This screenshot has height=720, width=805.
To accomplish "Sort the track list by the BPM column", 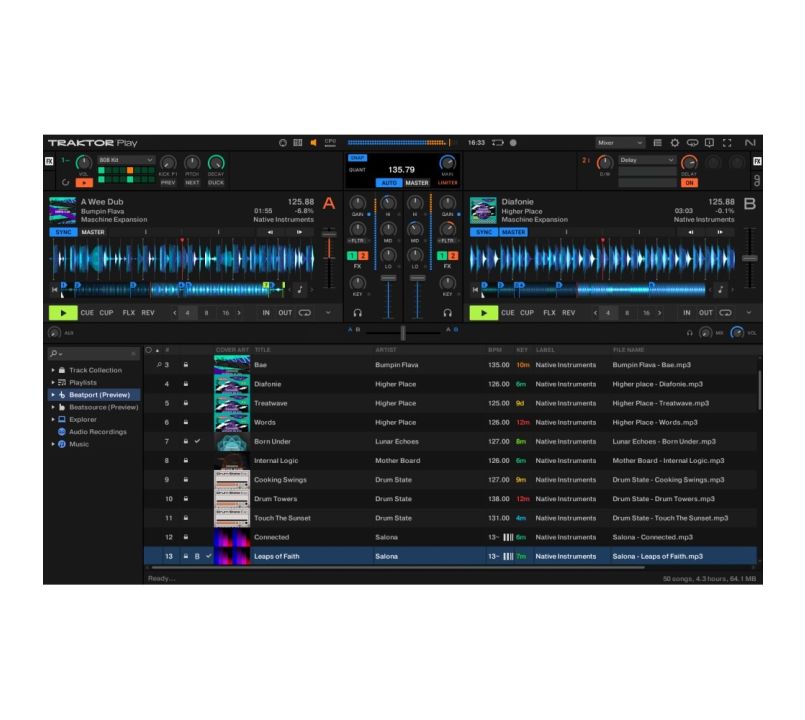I will (494, 350).
